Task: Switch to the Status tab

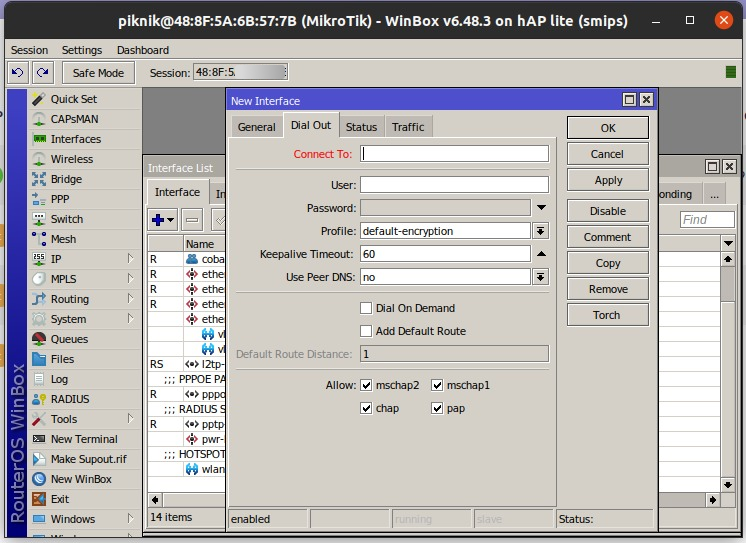Action: 361,127
